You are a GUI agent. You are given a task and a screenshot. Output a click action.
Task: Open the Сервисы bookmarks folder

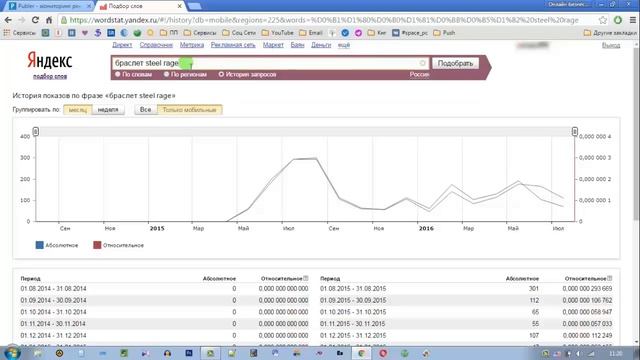tap(200, 33)
